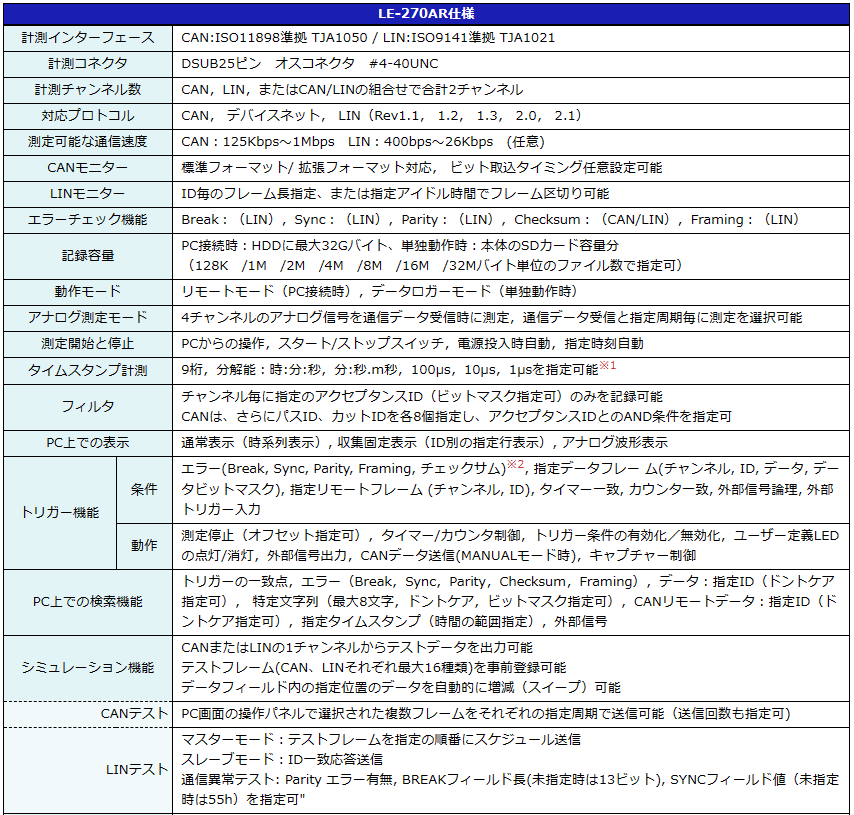The image size is (854, 815).
Task: Select the エラーチェック機能 label cell
Action: coord(88,220)
